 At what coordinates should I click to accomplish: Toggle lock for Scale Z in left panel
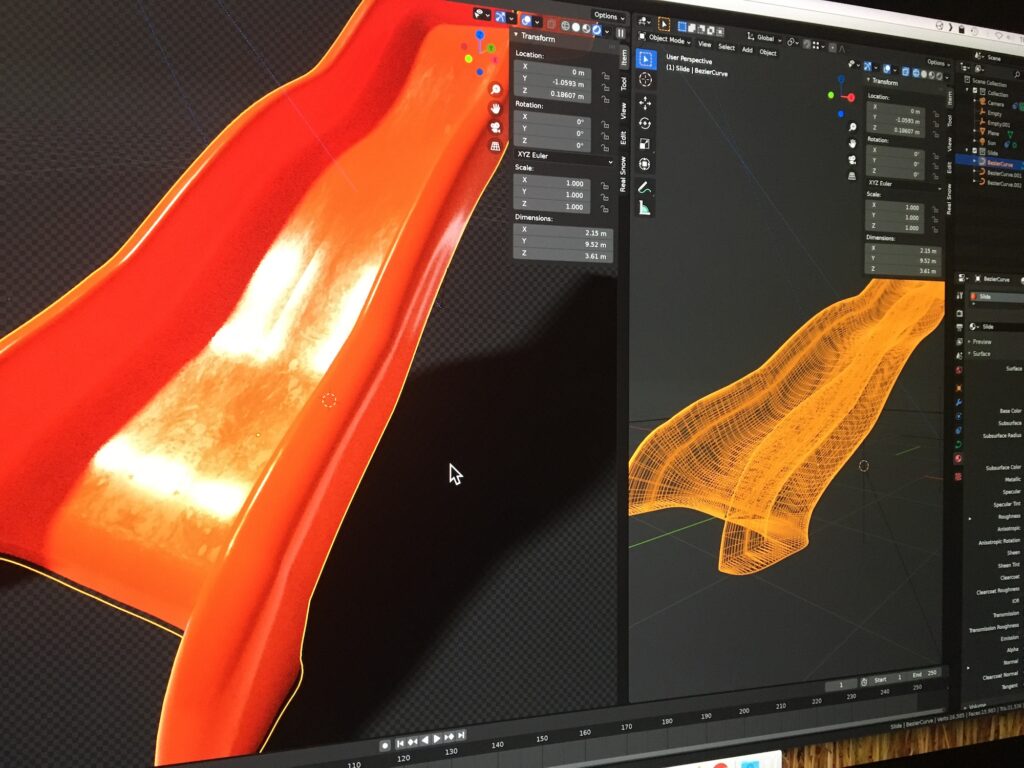(x=605, y=209)
